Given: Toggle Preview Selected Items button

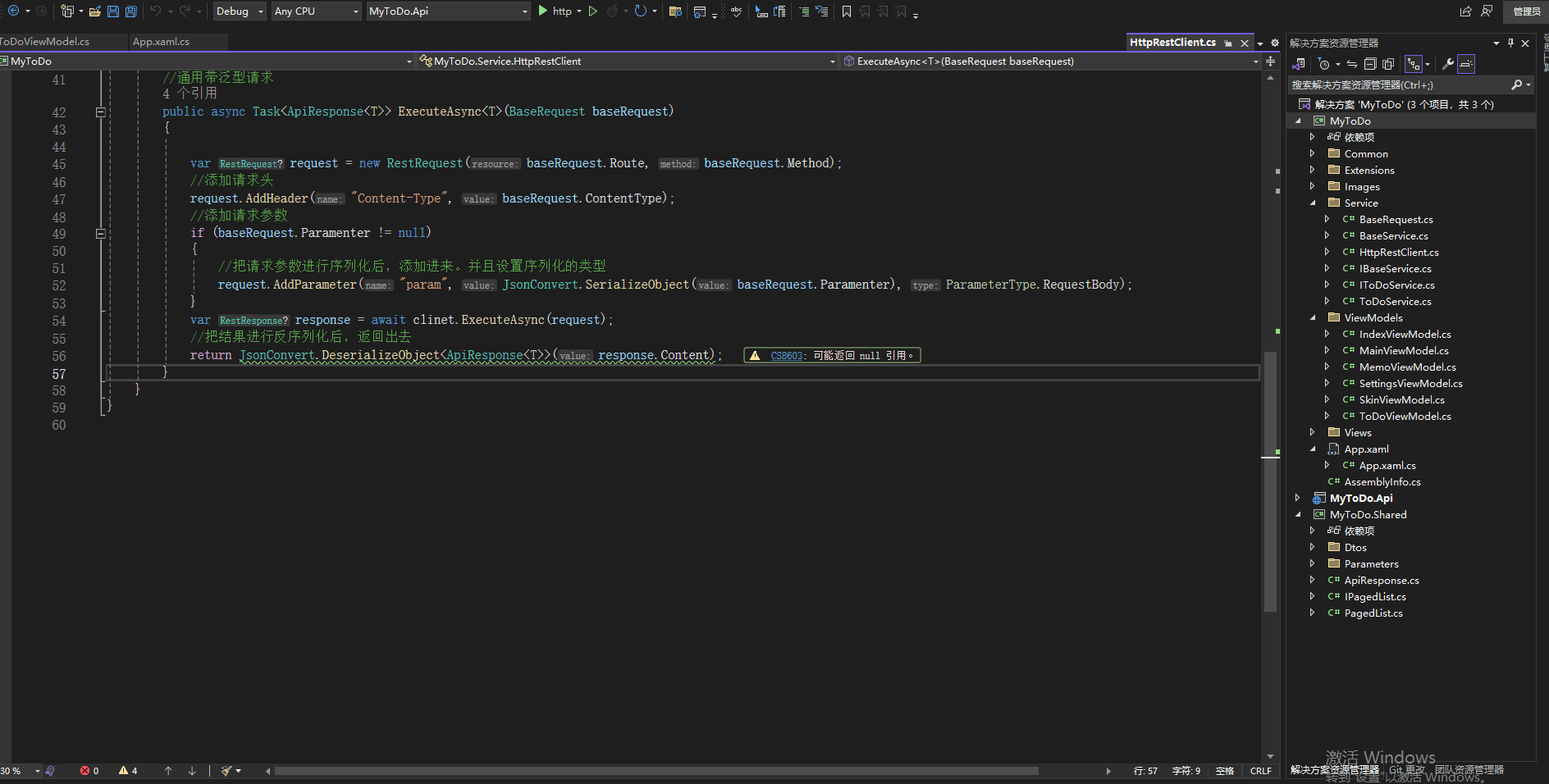Looking at the screenshot, I should [1466, 64].
